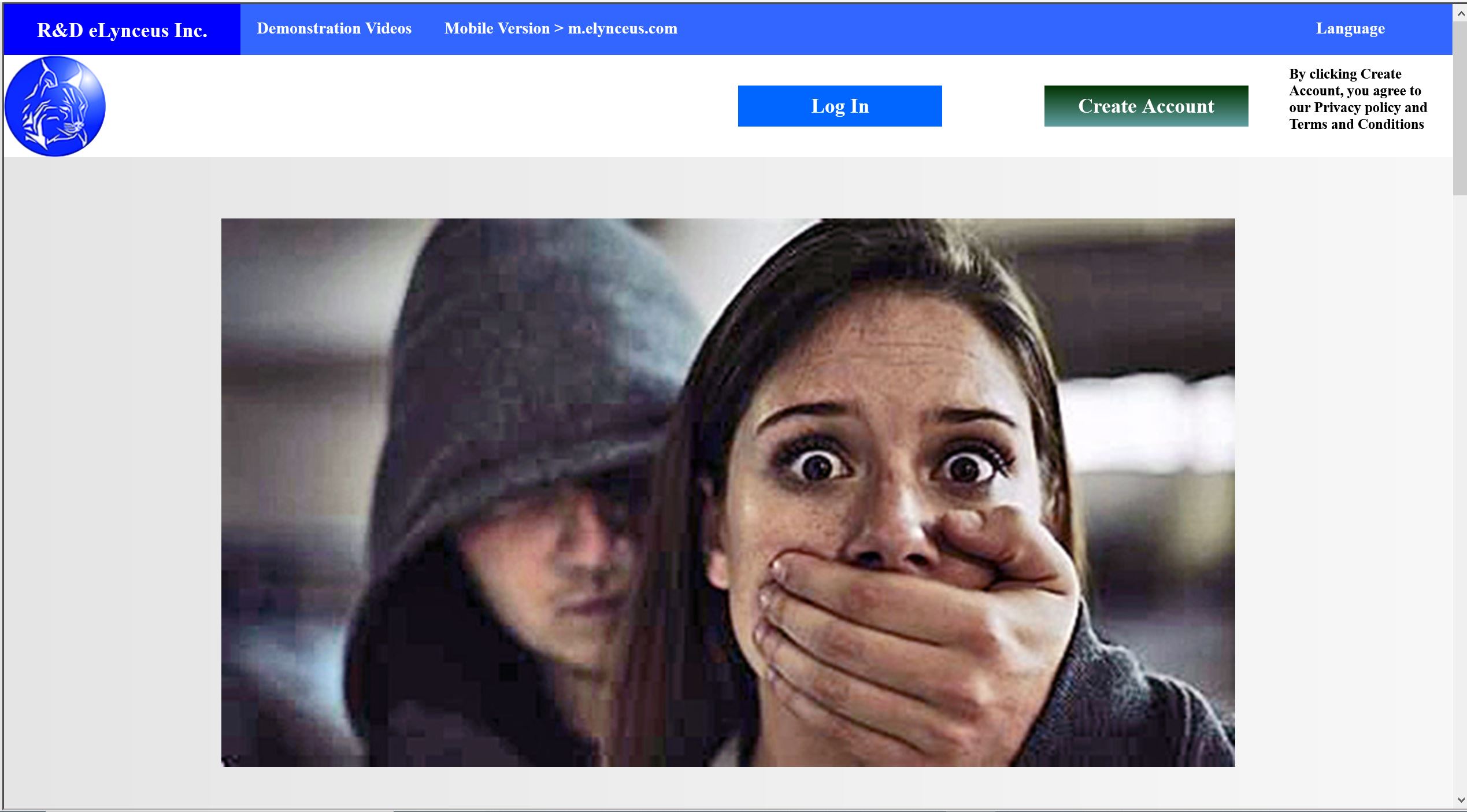This screenshot has width=1467, height=812.
Task: Click the blue lynx logo icon
Action: click(x=55, y=106)
